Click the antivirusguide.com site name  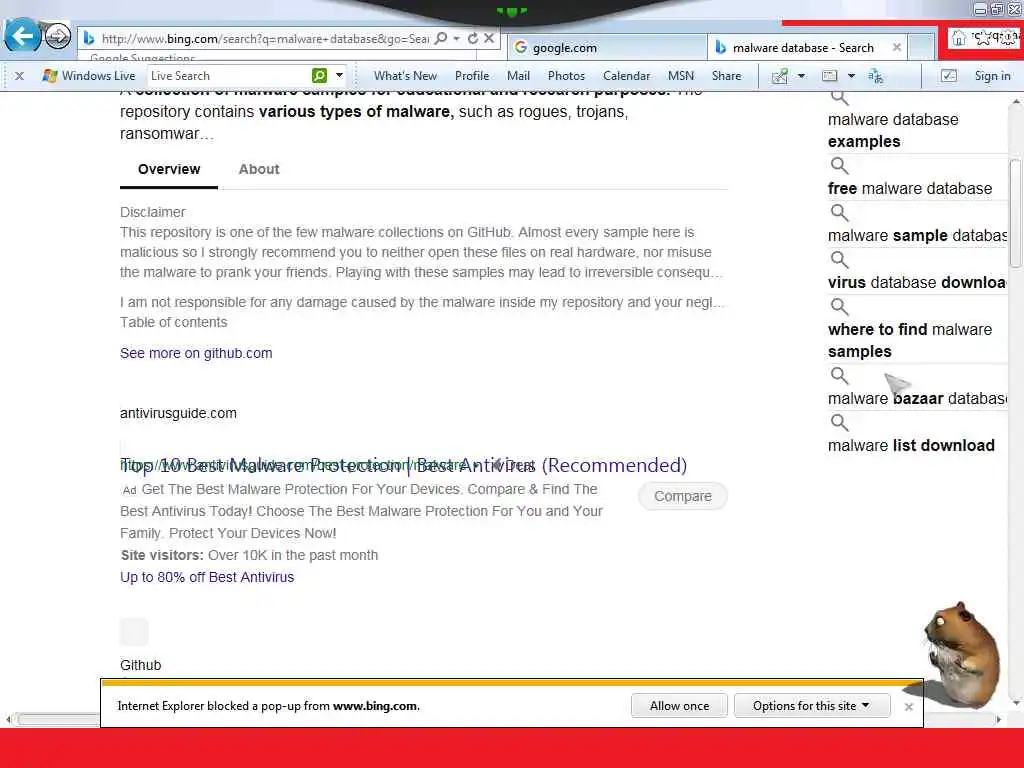point(178,413)
